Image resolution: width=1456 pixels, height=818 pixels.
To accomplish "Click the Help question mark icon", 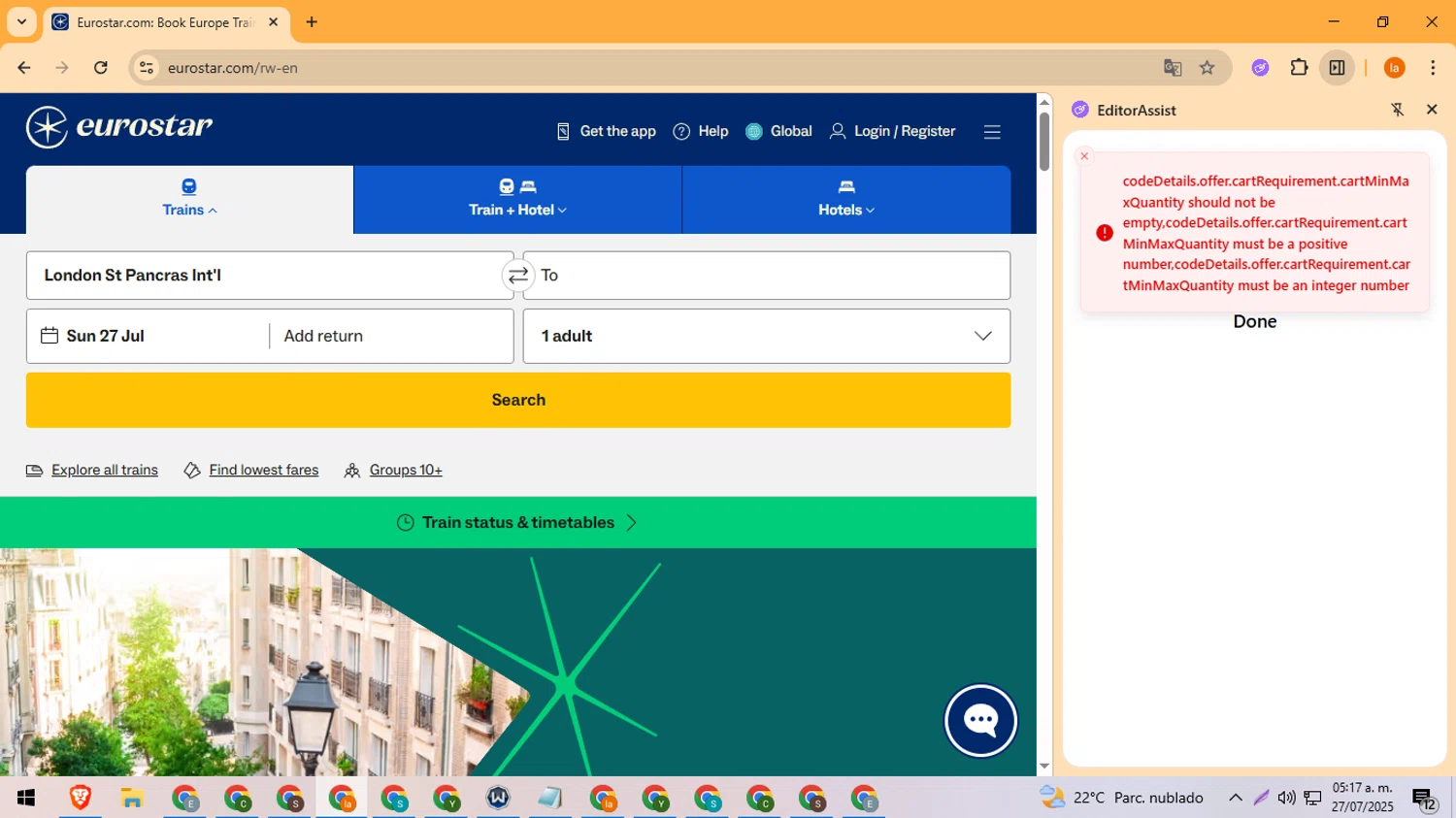I will [x=681, y=131].
